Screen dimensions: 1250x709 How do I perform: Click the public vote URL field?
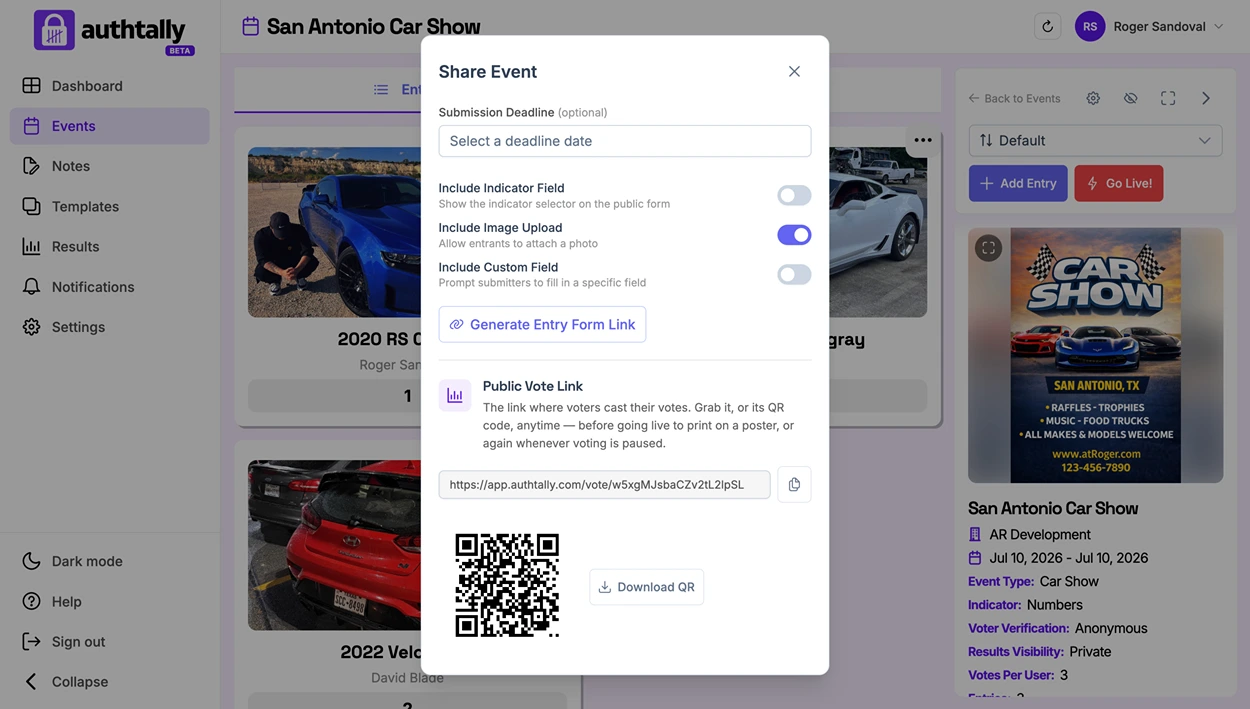coord(604,485)
